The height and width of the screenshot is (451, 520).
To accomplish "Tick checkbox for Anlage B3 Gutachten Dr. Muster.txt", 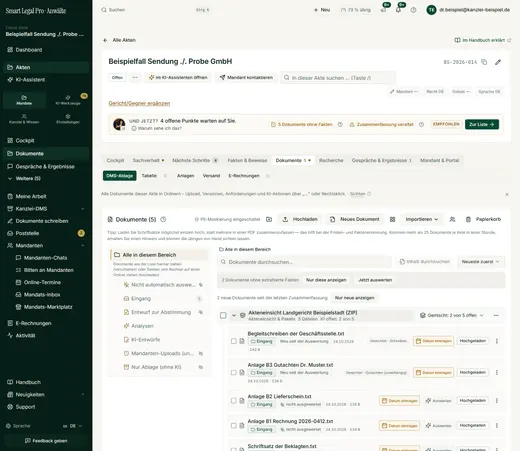I will tap(234, 372).
